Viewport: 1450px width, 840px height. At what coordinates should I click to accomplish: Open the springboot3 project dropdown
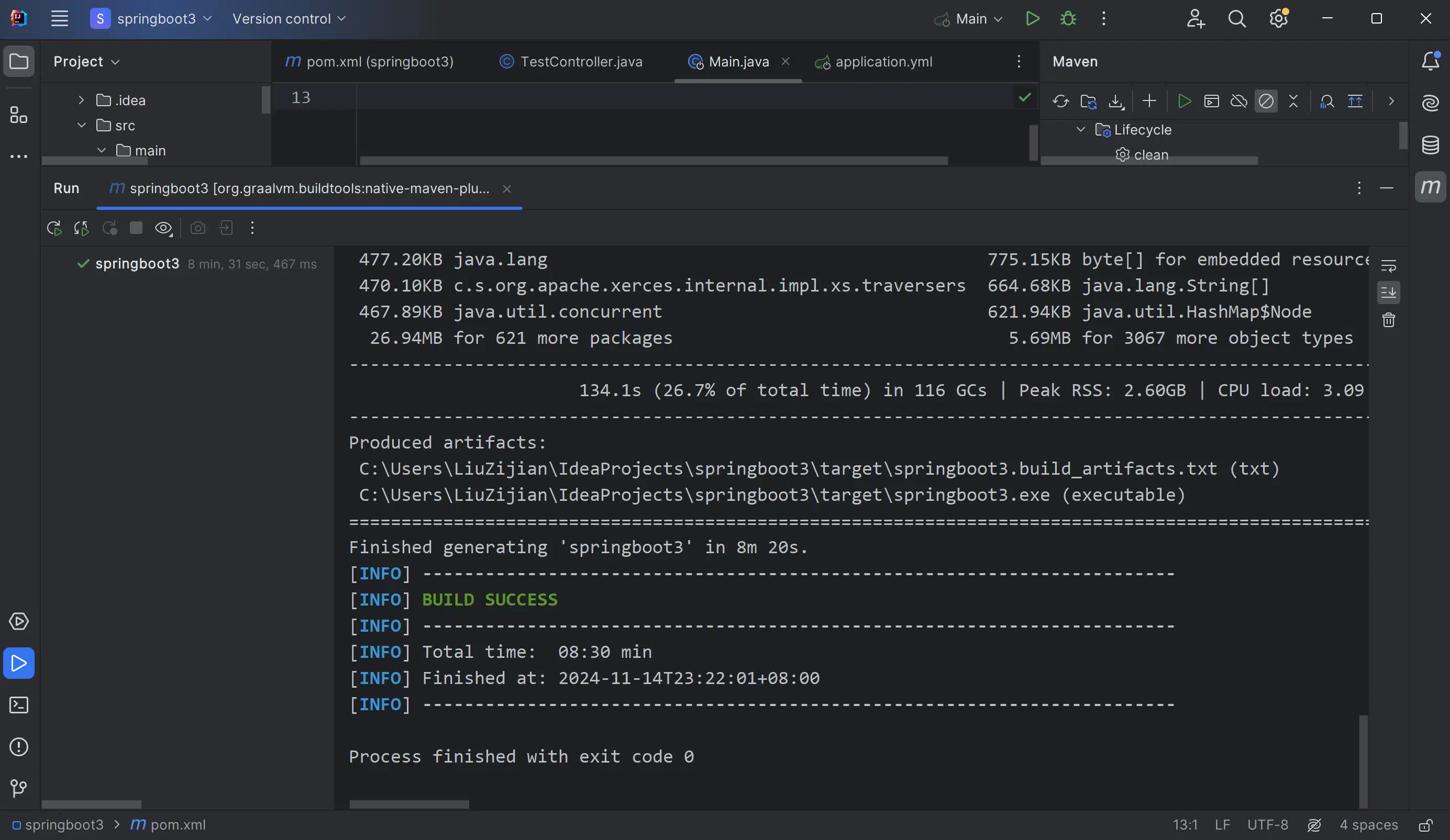pyautogui.click(x=151, y=18)
